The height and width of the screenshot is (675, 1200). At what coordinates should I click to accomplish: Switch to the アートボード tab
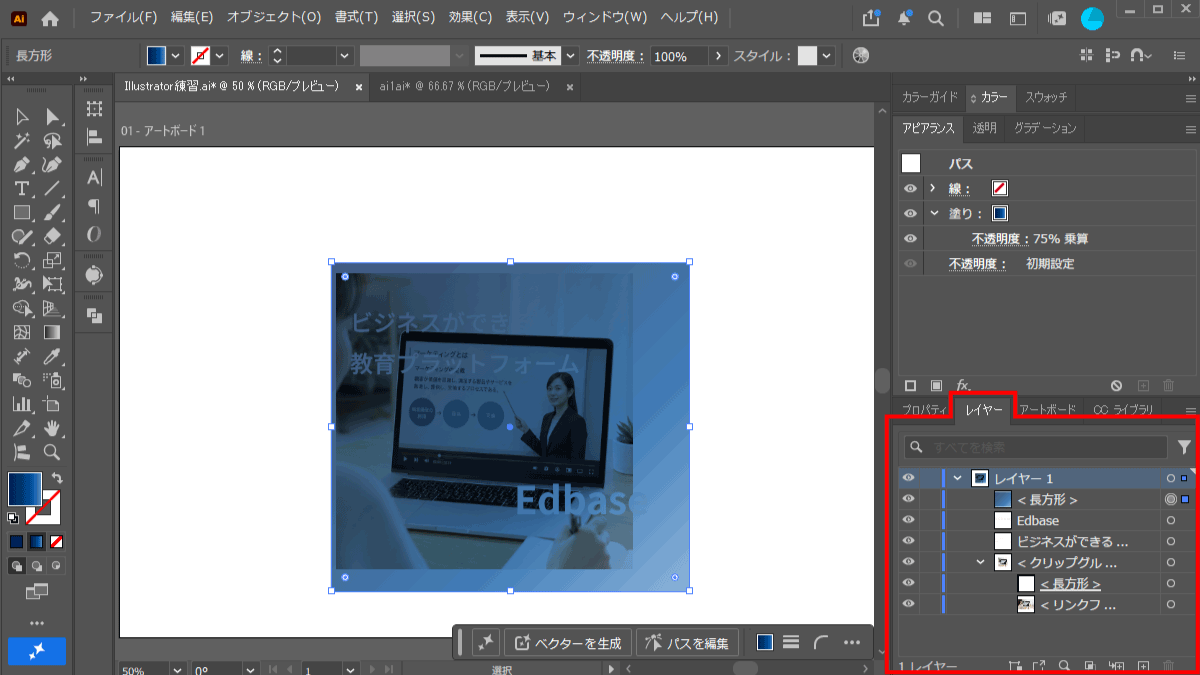pyautogui.click(x=1048, y=409)
